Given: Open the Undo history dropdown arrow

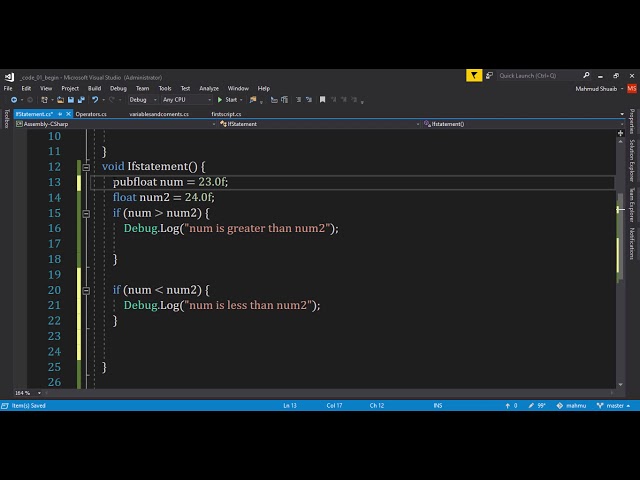Looking at the screenshot, I should tap(103, 100).
